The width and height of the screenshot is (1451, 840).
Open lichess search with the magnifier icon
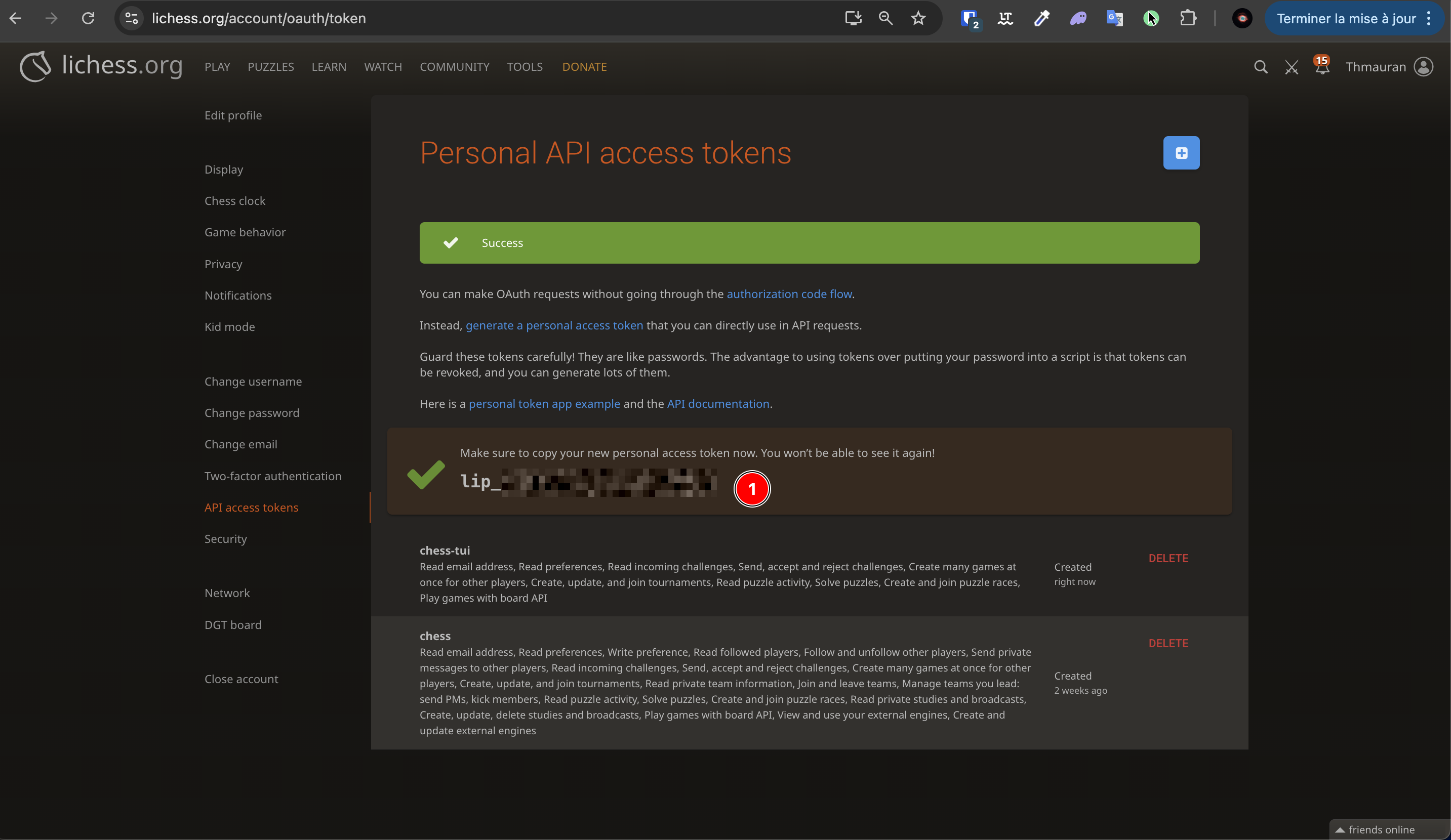point(1261,67)
